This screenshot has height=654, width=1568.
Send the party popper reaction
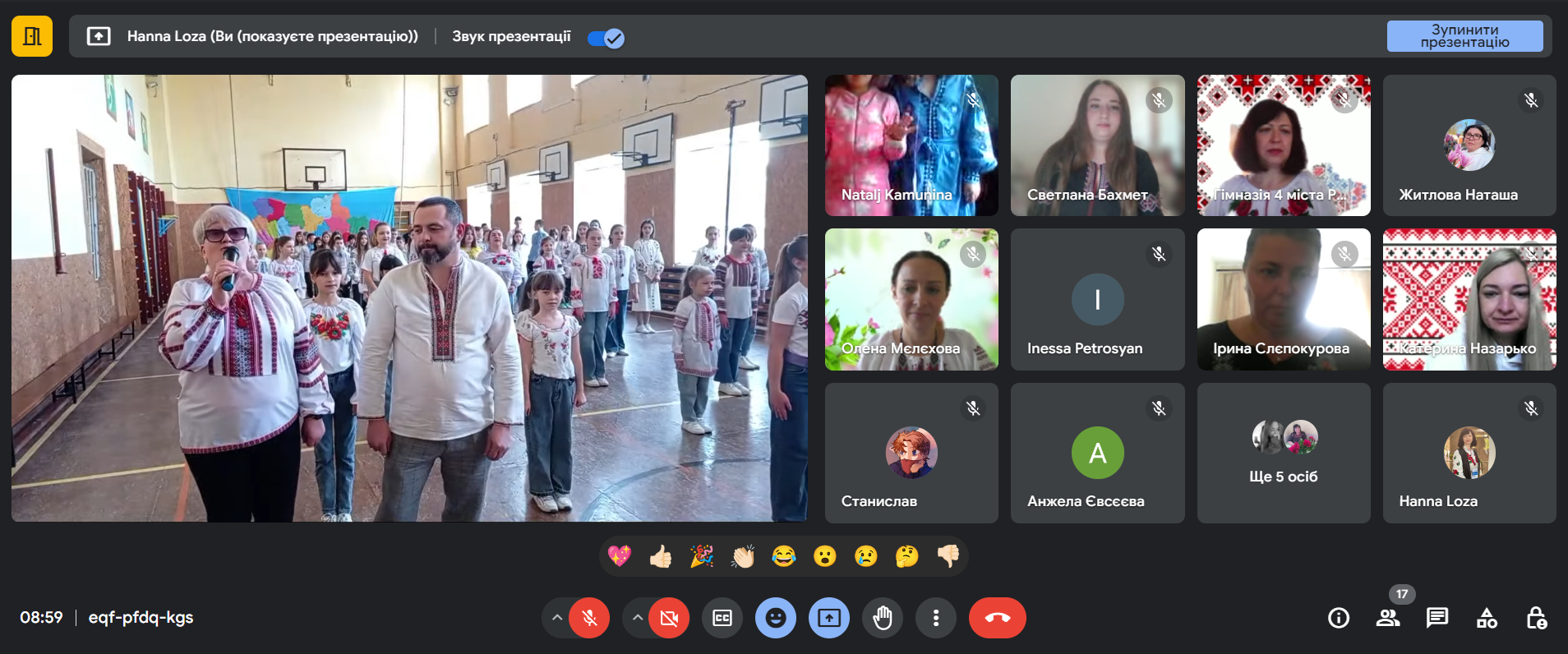click(x=702, y=557)
